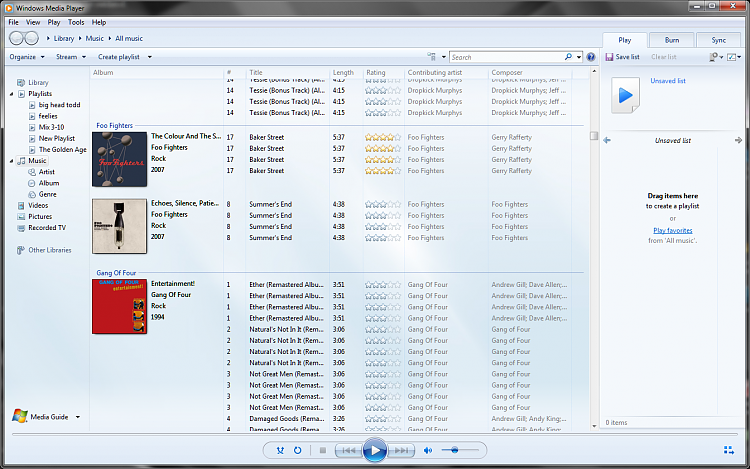This screenshot has width=750, height=469.
Task: Click the Forward navigation arrow
Action: coord(32,38)
